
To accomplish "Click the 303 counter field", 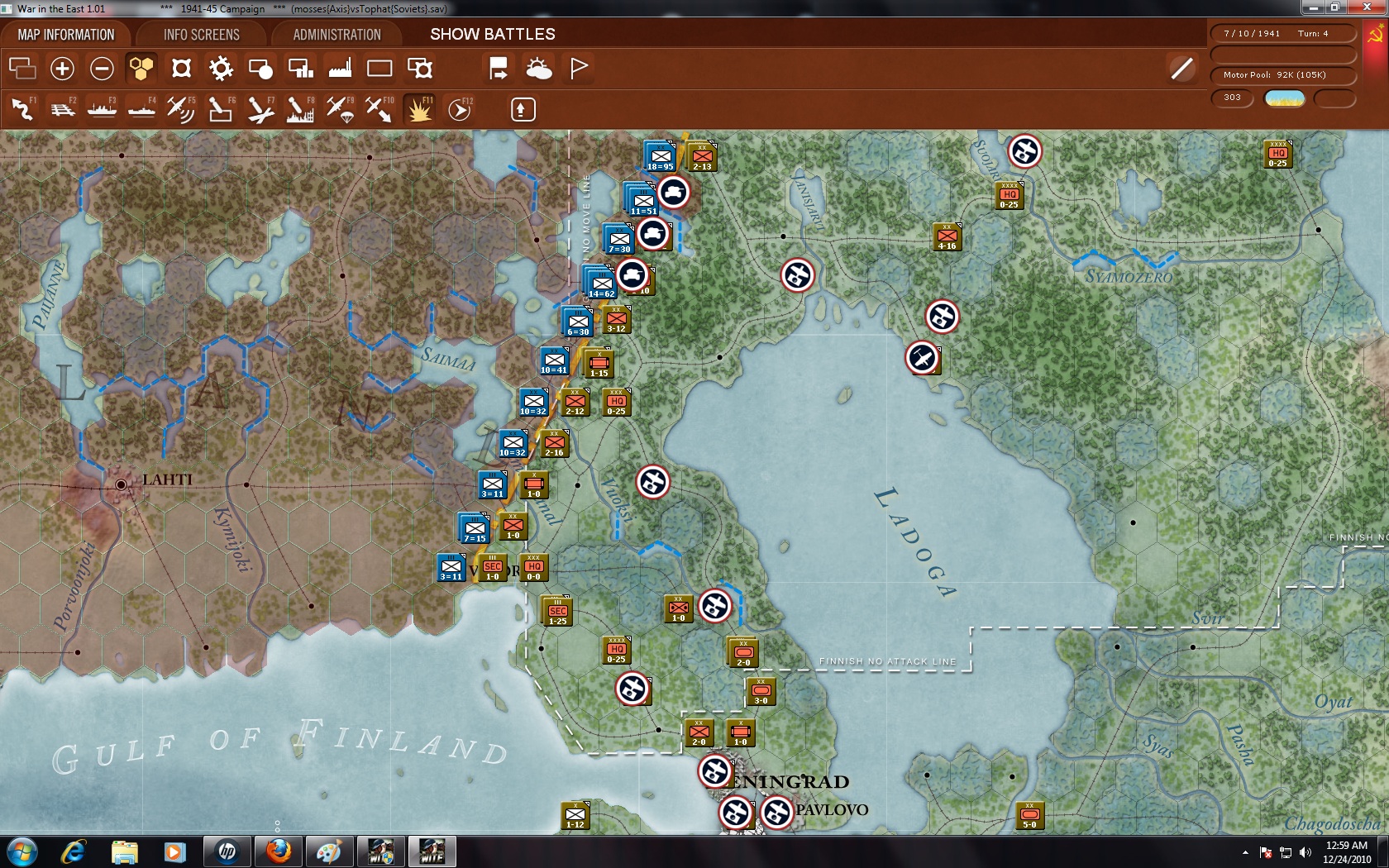I will [1233, 98].
